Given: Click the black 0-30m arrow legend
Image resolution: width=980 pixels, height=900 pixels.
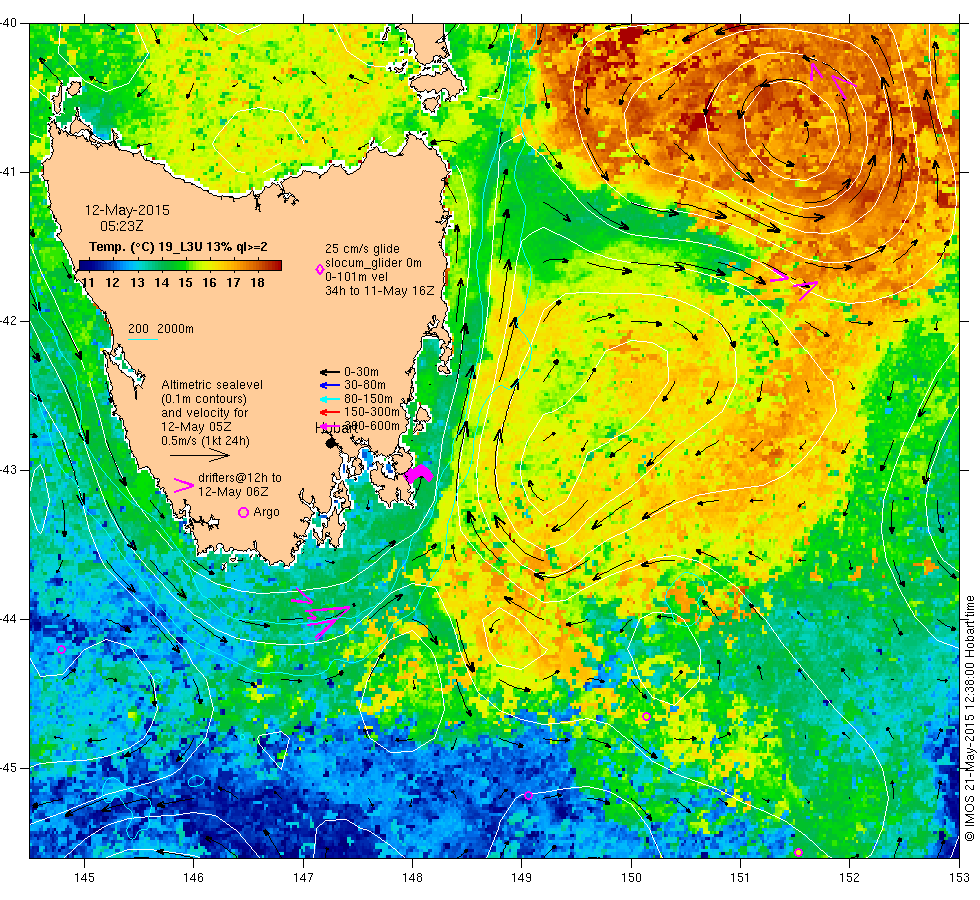Looking at the screenshot, I should (x=329, y=372).
